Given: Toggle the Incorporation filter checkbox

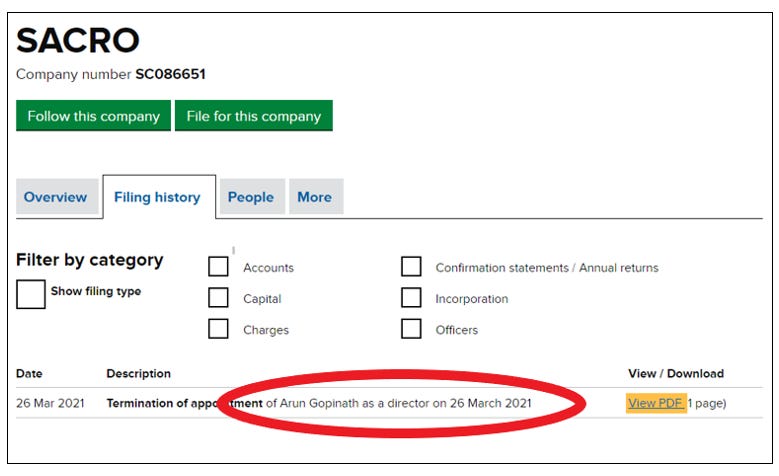Looking at the screenshot, I should tap(411, 298).
